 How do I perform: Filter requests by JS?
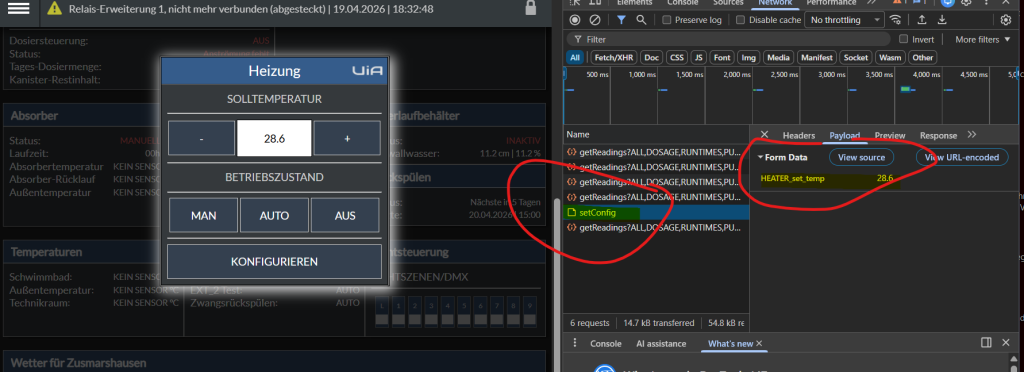tap(699, 57)
